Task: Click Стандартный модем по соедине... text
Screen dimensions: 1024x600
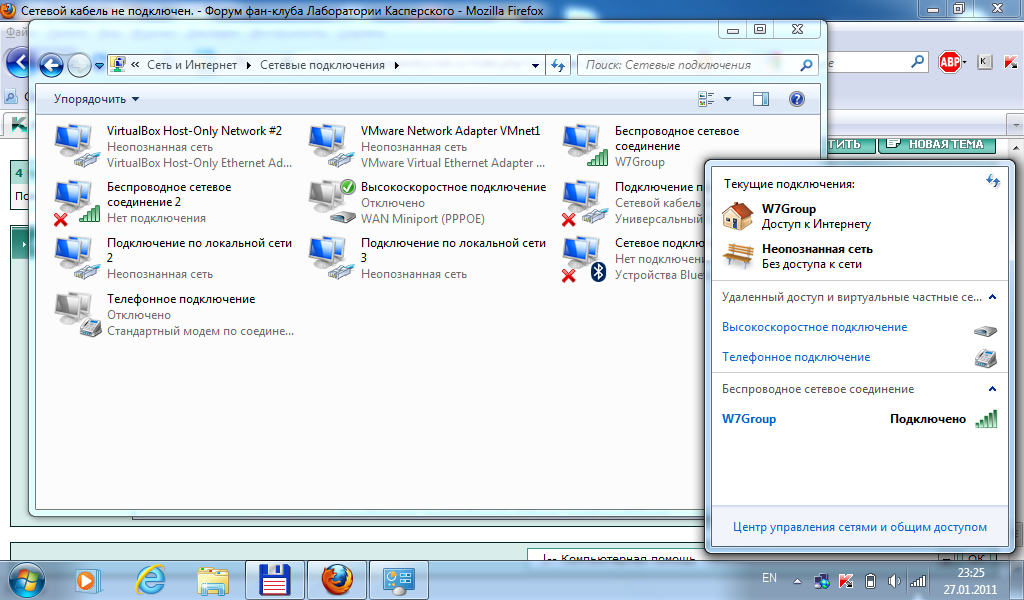Action: pos(200,331)
